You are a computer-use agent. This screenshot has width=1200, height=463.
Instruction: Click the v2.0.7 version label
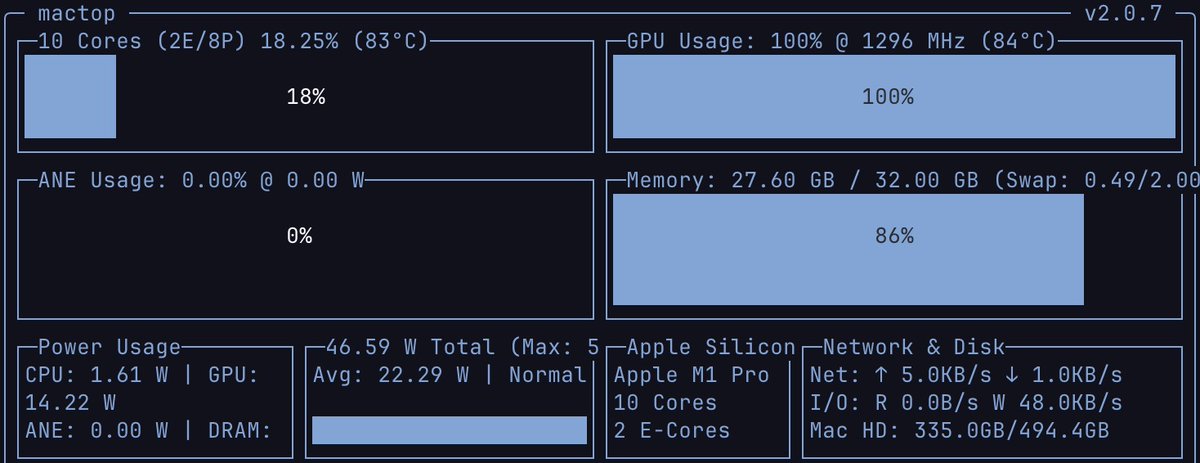point(1124,15)
